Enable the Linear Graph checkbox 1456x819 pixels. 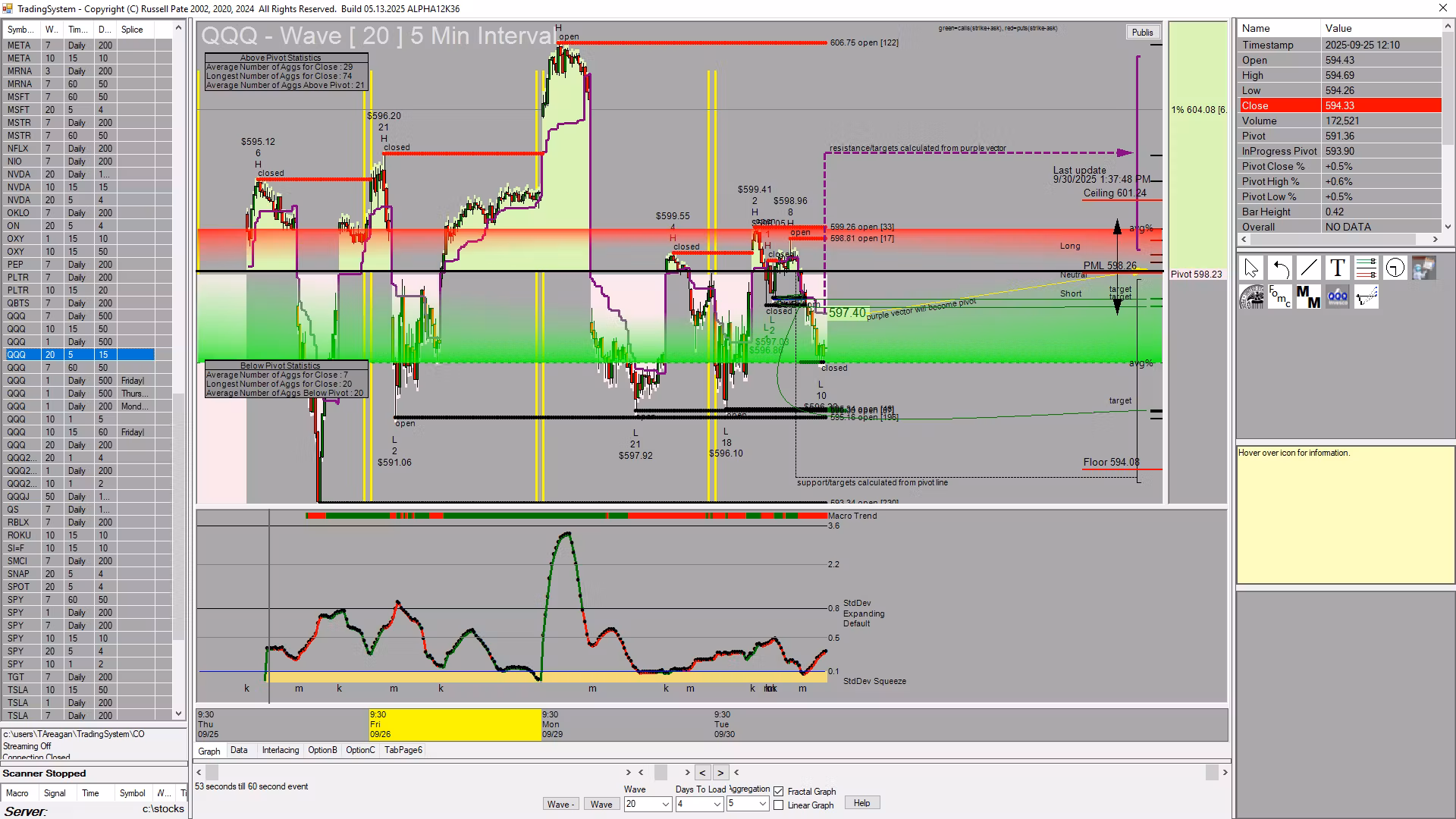click(779, 805)
